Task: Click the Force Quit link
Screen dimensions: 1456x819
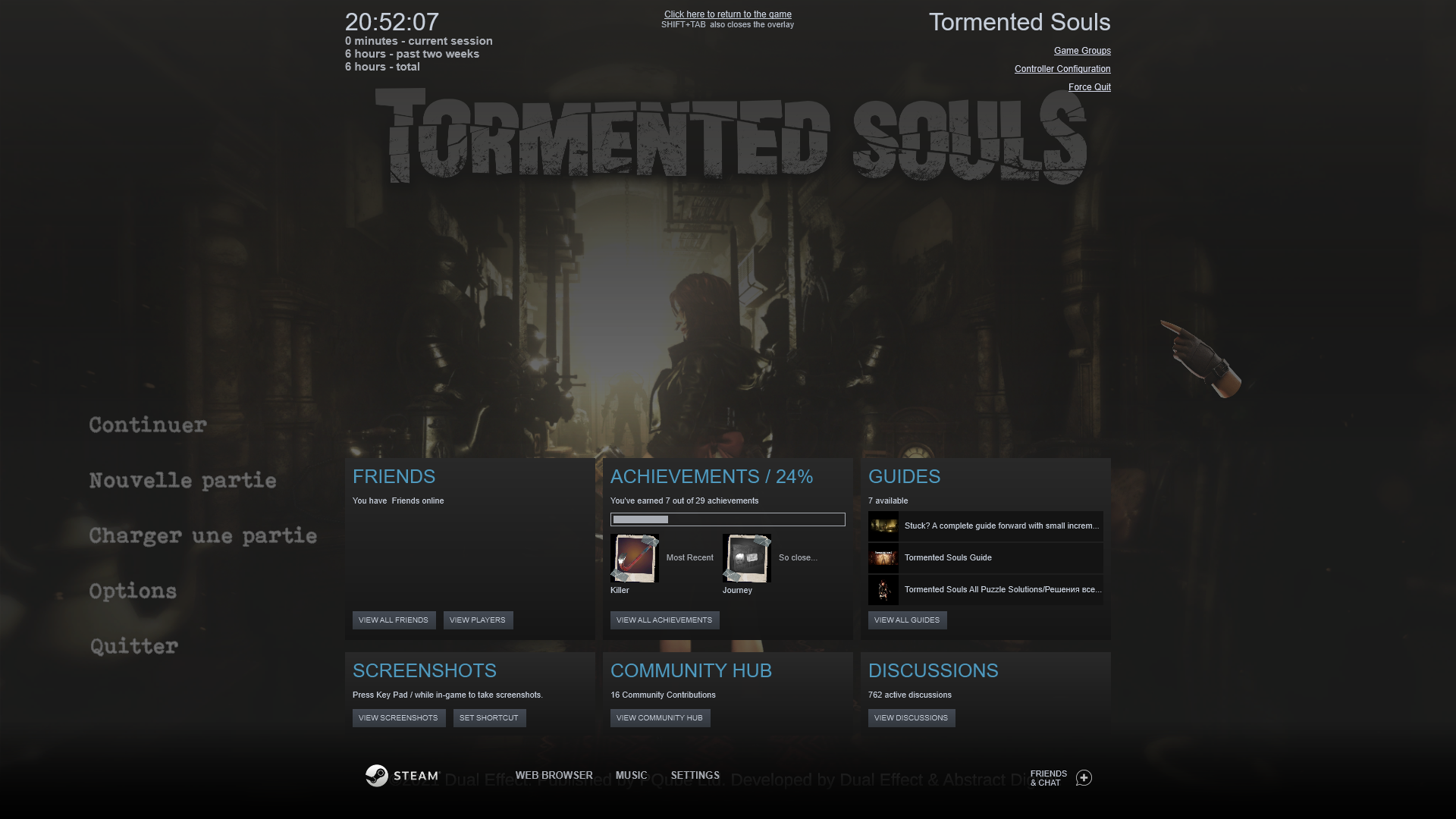Action: tap(1090, 87)
